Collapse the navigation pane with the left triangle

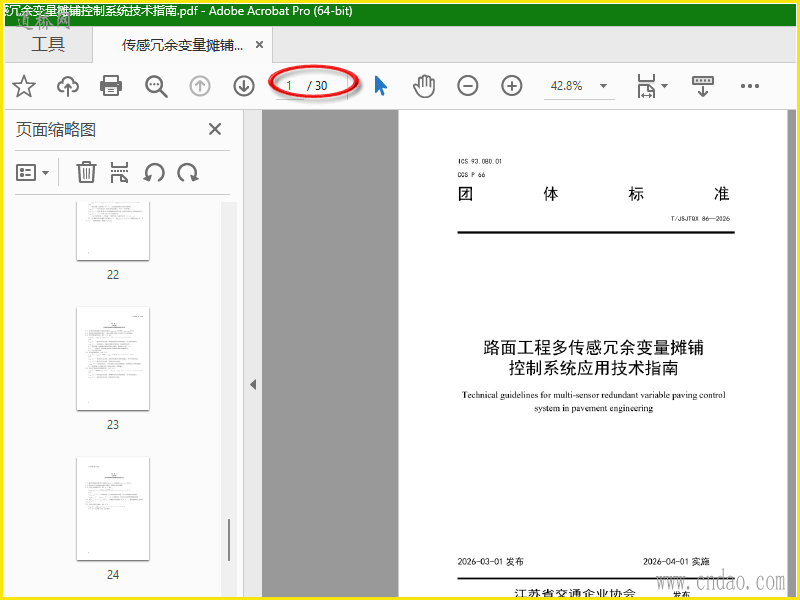(253, 384)
